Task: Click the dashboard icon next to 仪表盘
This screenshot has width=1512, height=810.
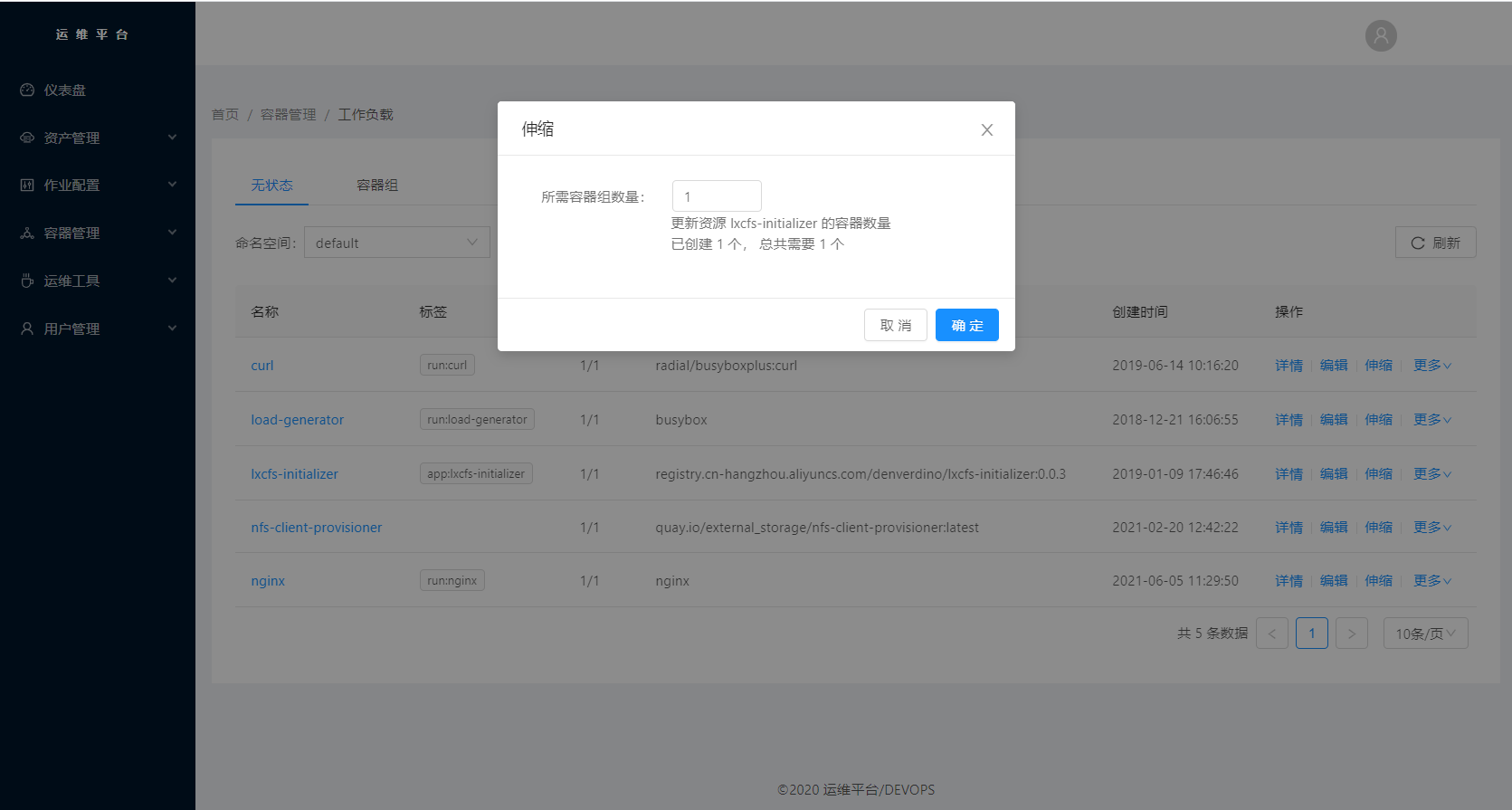Action: [x=27, y=90]
